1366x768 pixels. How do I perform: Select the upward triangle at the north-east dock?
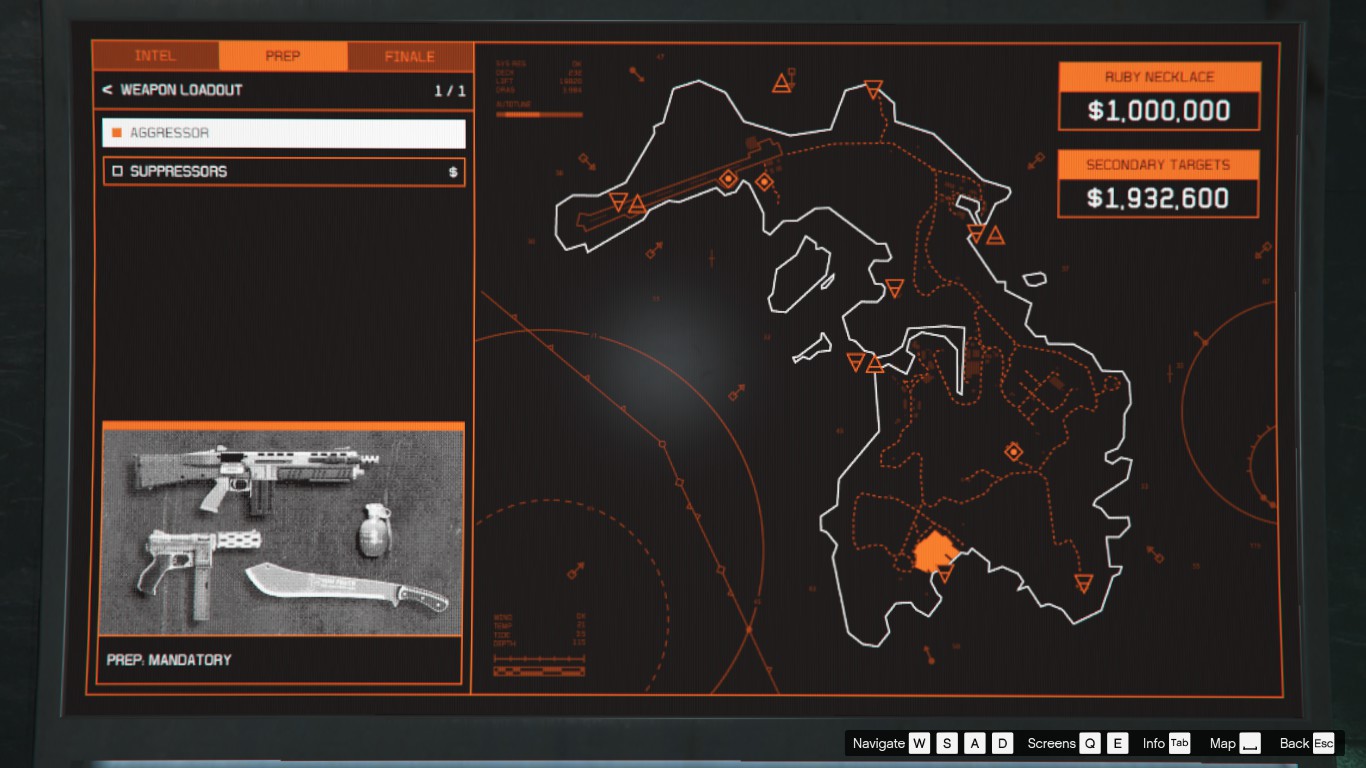pyautogui.click(x=995, y=236)
